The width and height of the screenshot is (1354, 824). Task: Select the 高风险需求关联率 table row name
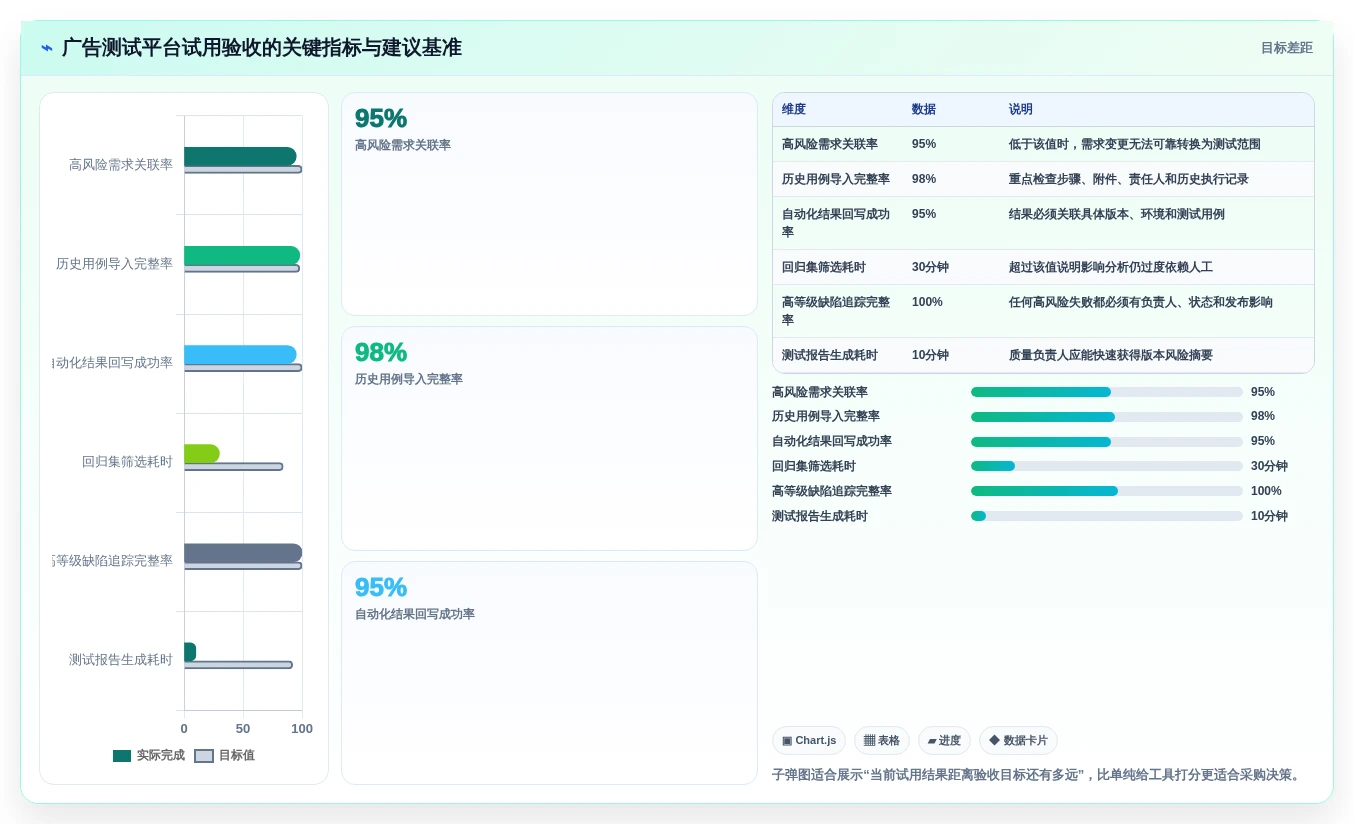[830, 144]
